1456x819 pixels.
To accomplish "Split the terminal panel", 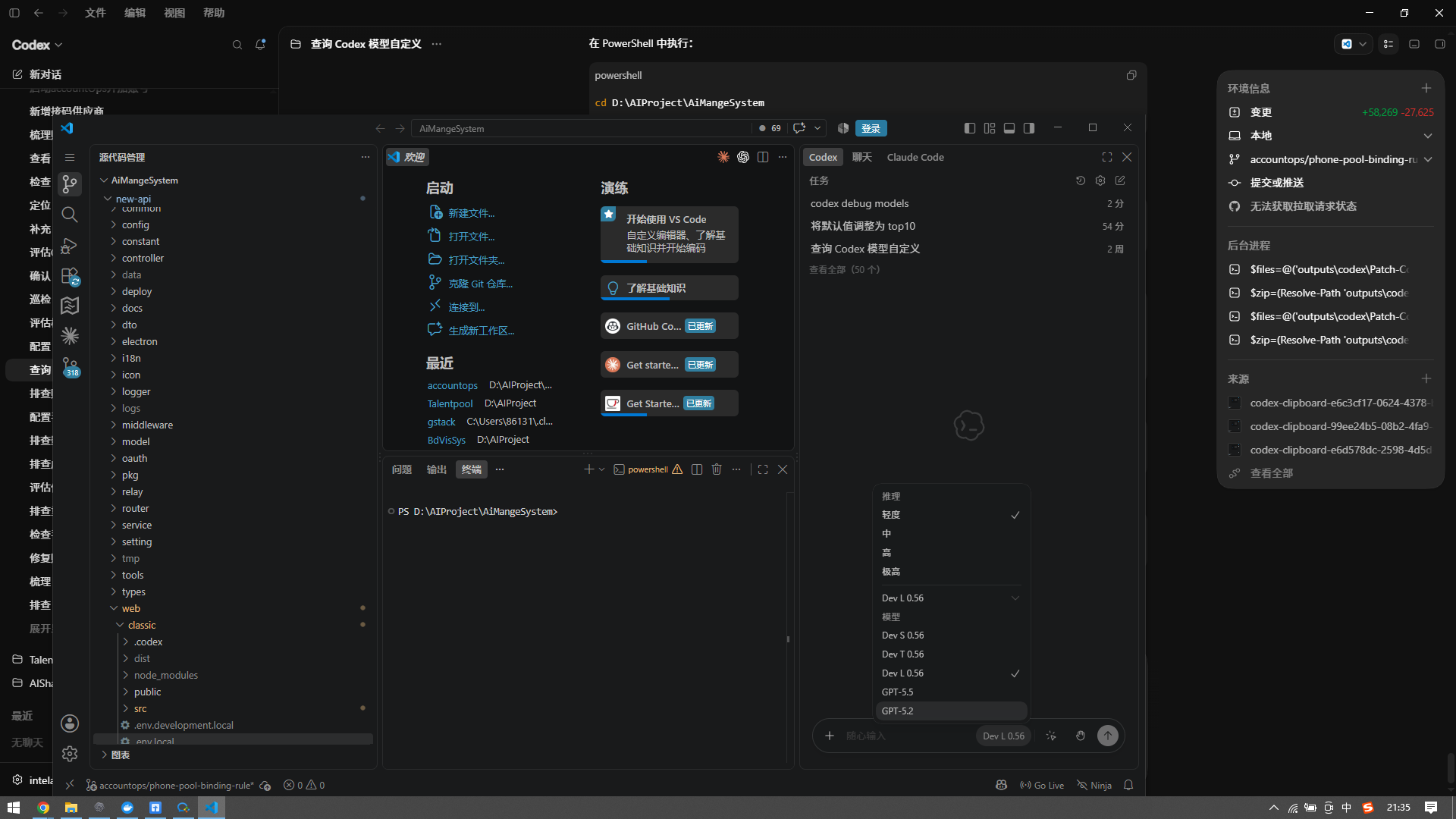I will click(x=697, y=469).
